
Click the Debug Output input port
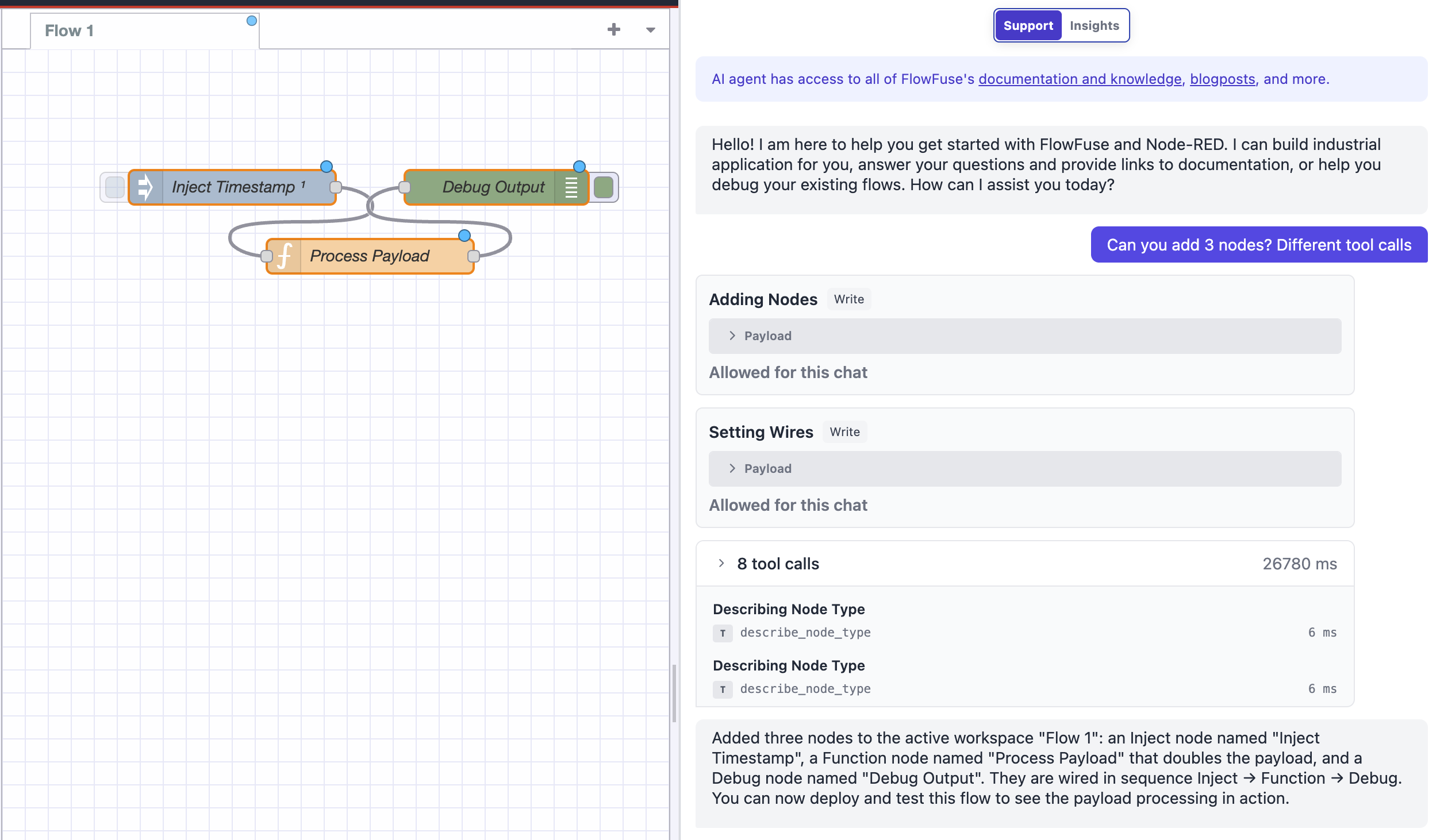click(x=405, y=187)
